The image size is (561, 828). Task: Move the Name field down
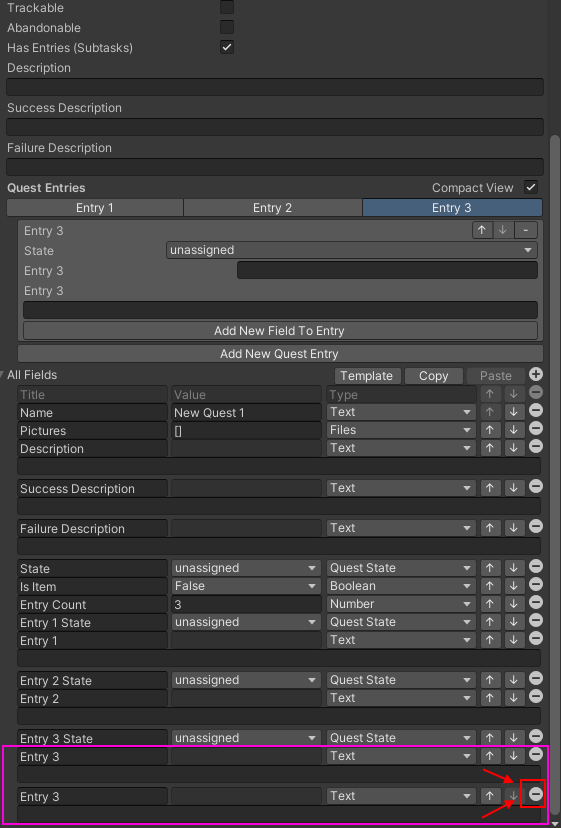pyautogui.click(x=513, y=412)
